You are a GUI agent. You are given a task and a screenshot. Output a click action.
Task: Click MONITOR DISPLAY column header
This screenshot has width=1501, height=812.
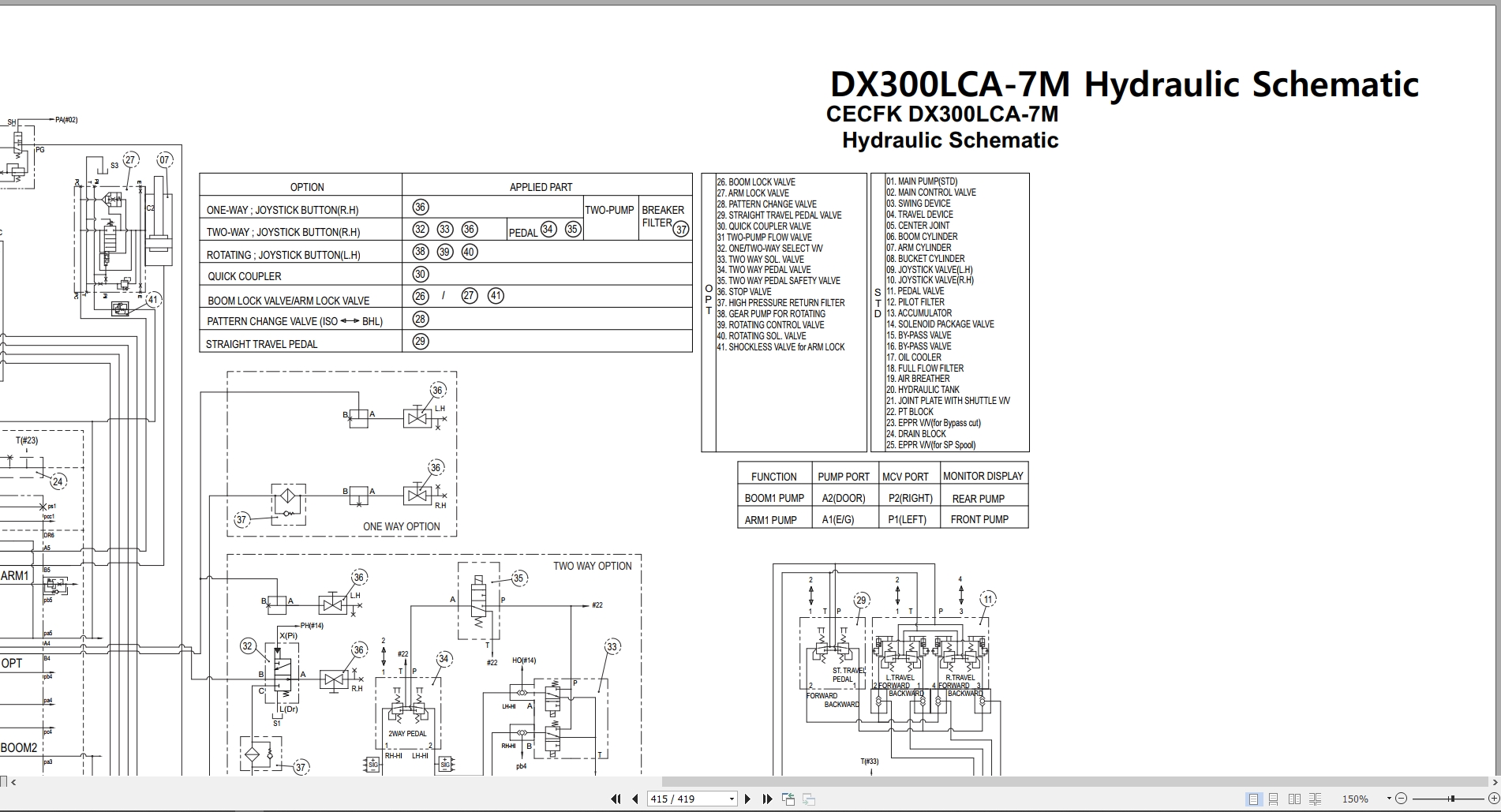(x=983, y=476)
